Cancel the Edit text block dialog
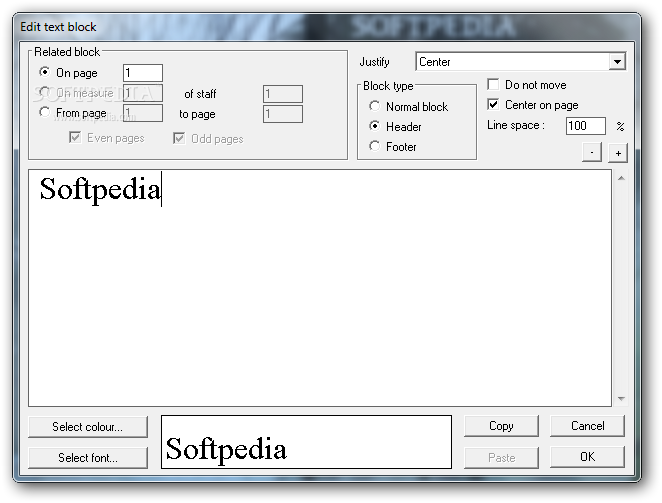 (x=587, y=426)
